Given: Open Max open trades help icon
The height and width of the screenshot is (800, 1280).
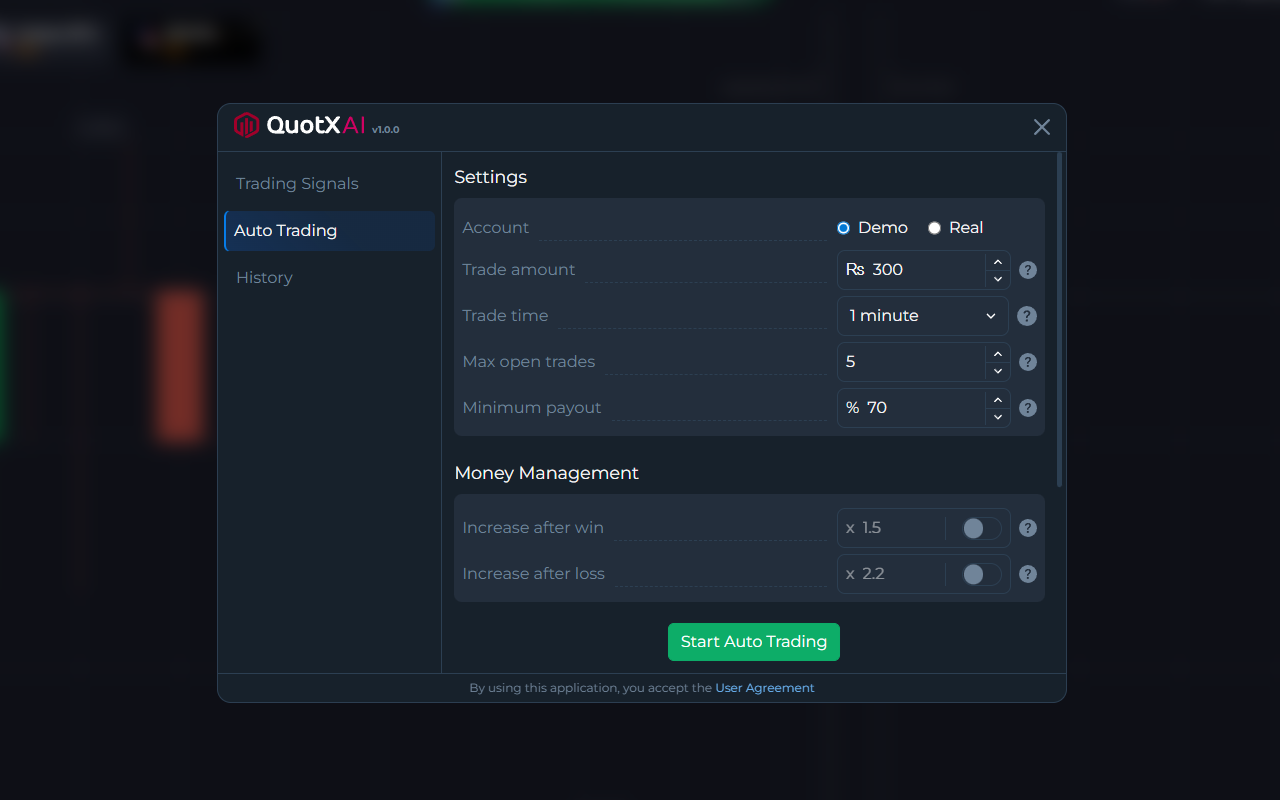Looking at the screenshot, I should 1027,362.
